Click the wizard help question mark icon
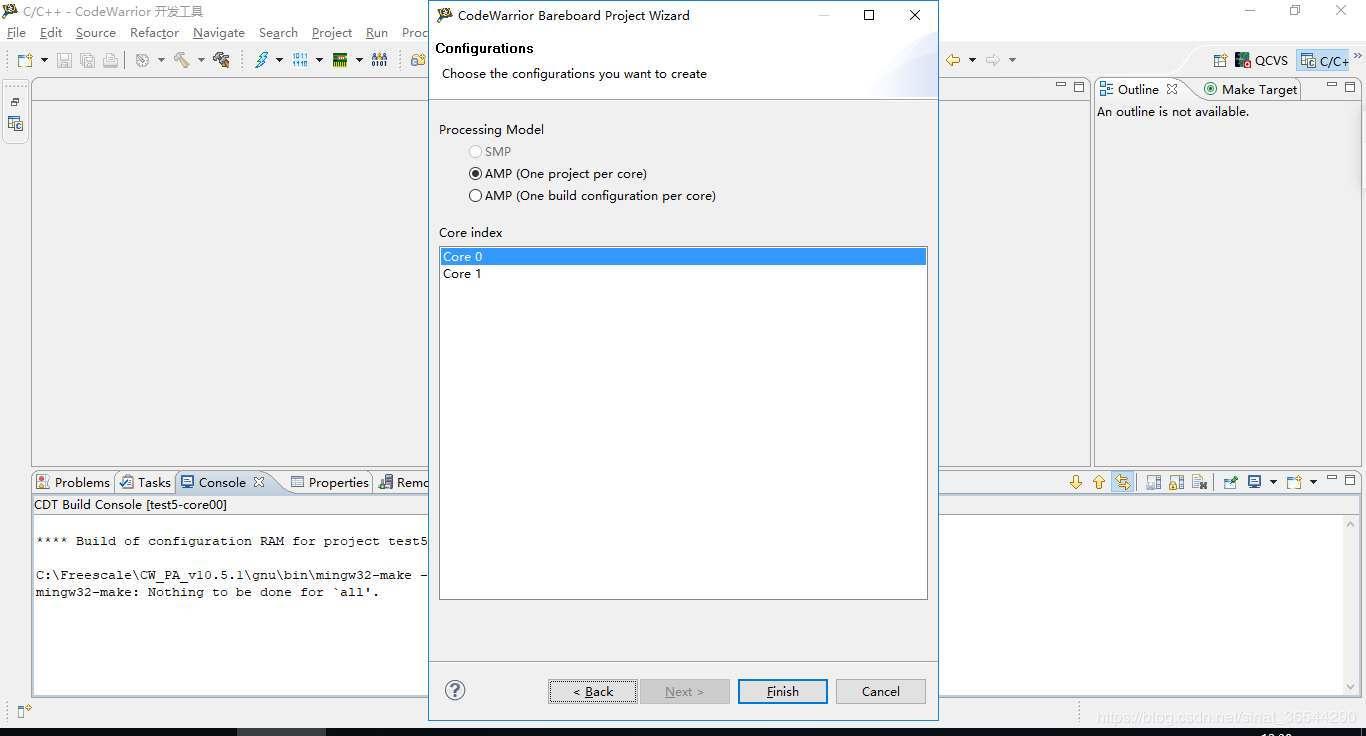 coord(455,690)
